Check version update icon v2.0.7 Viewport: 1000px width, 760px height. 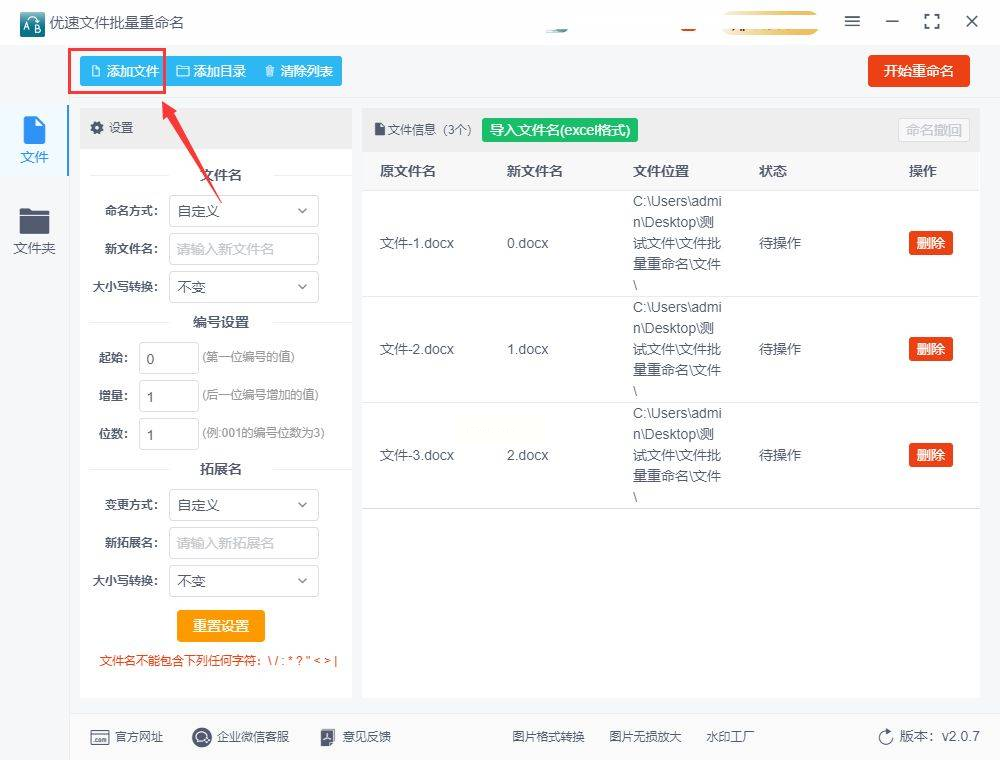pyautogui.click(x=885, y=737)
